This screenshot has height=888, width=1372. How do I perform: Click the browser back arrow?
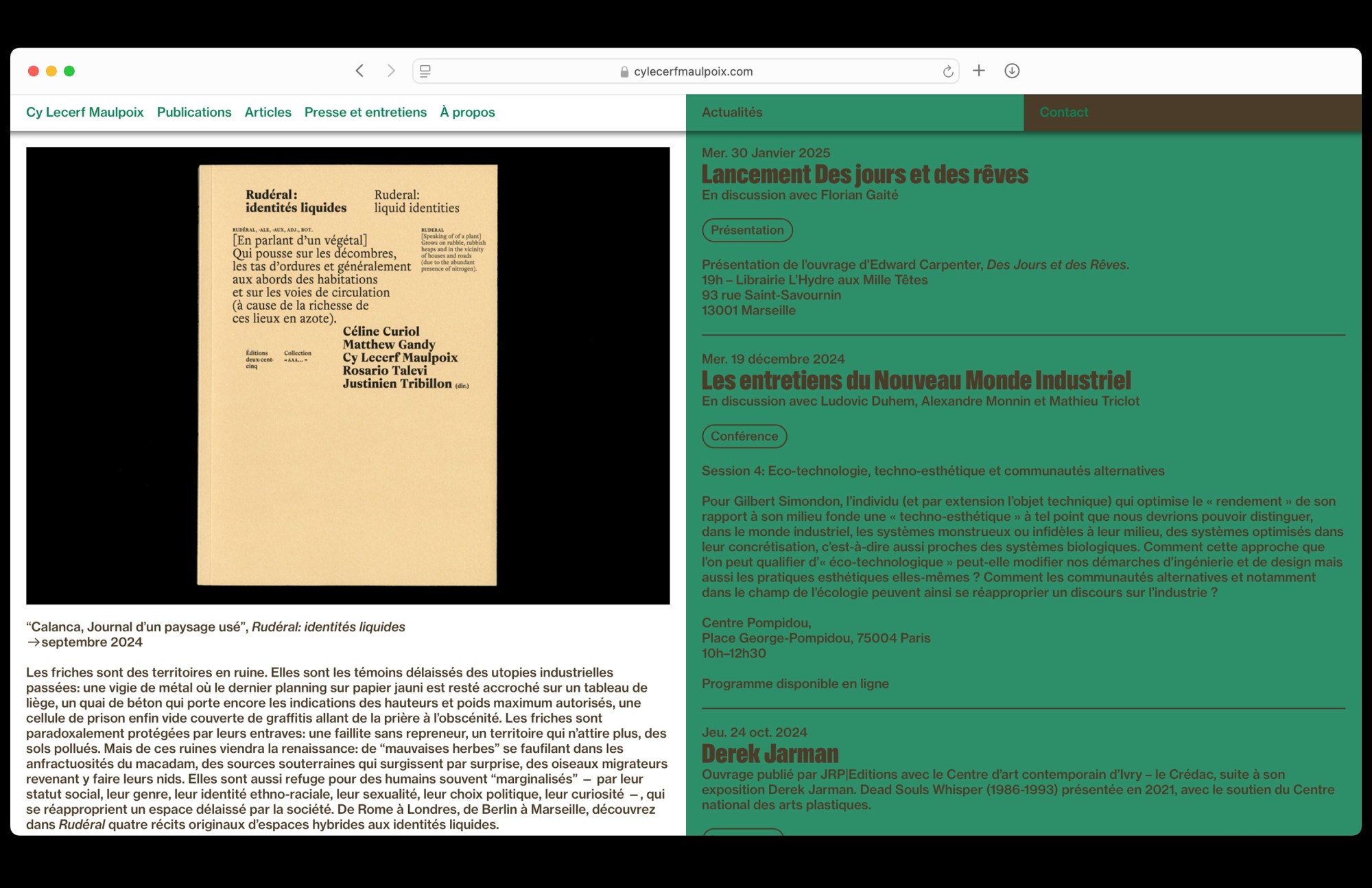click(x=359, y=71)
